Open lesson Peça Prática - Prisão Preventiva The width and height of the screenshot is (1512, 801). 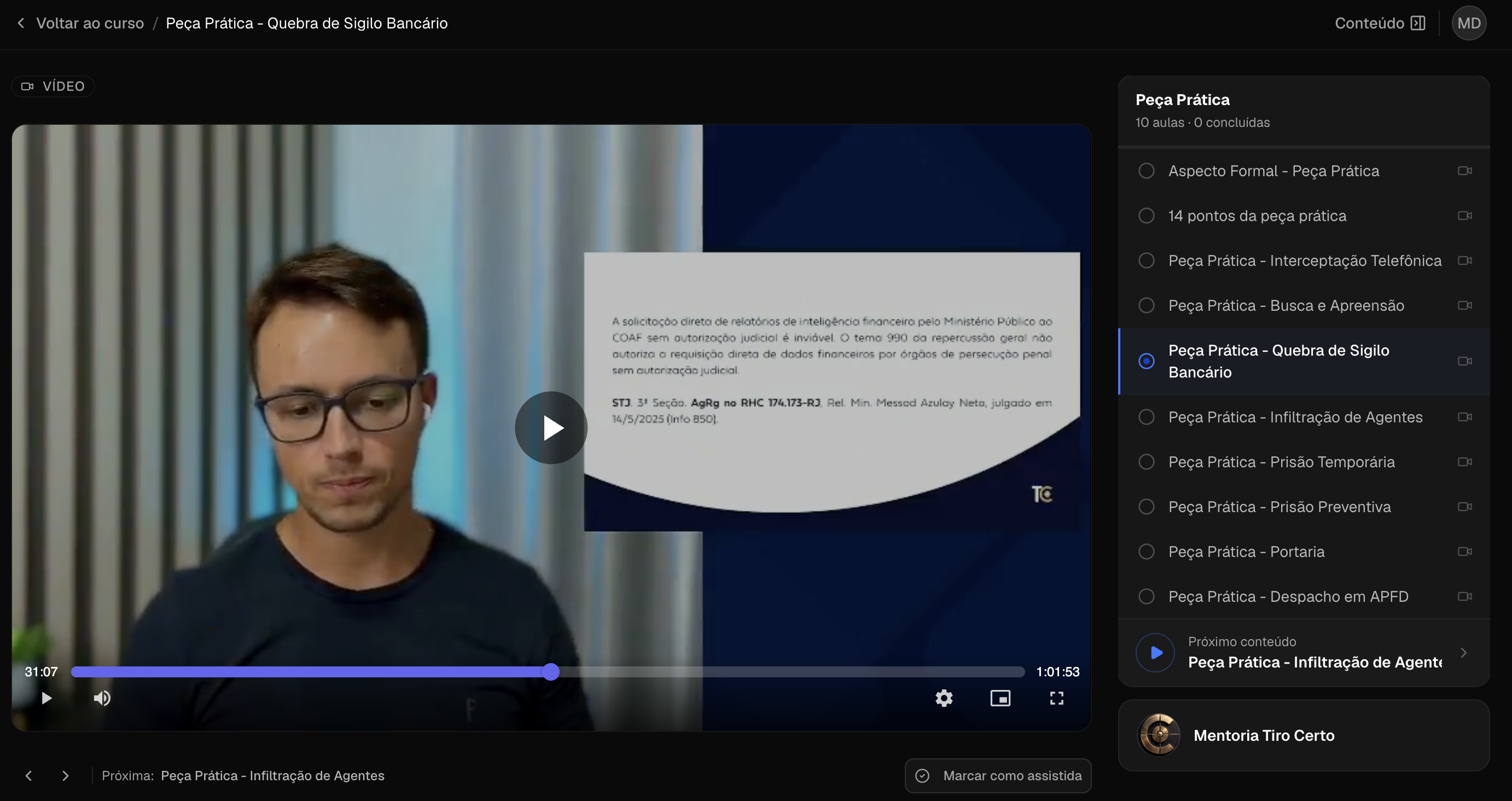pyautogui.click(x=1304, y=507)
